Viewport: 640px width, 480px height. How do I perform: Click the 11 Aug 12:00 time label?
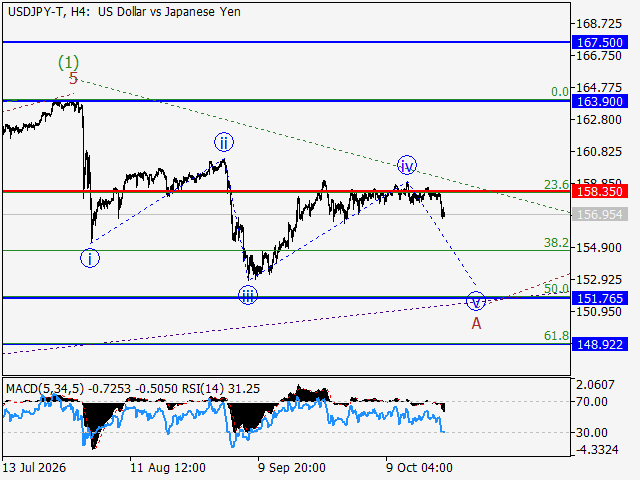[168, 467]
